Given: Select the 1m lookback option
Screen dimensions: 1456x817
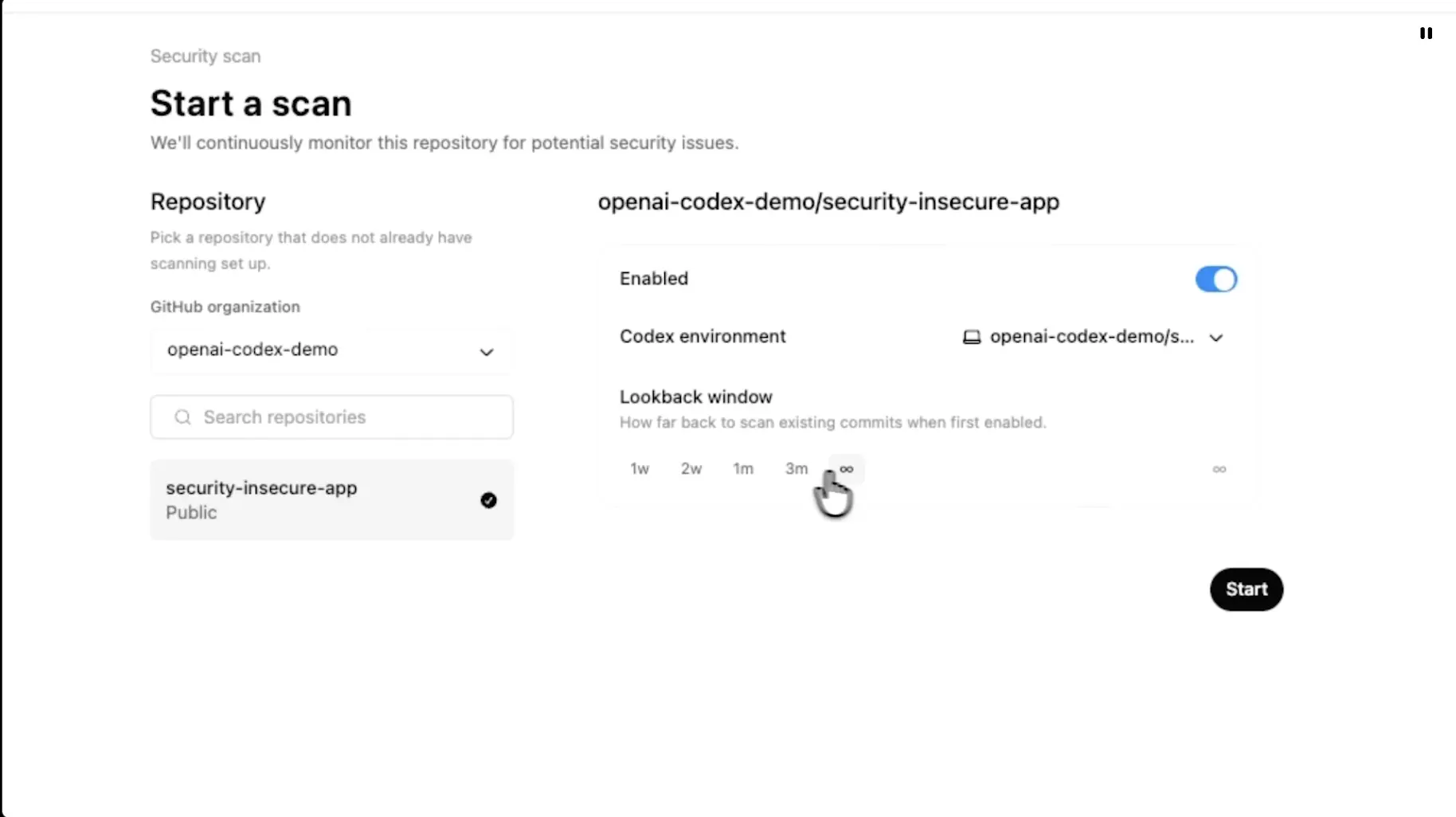Looking at the screenshot, I should [742, 469].
